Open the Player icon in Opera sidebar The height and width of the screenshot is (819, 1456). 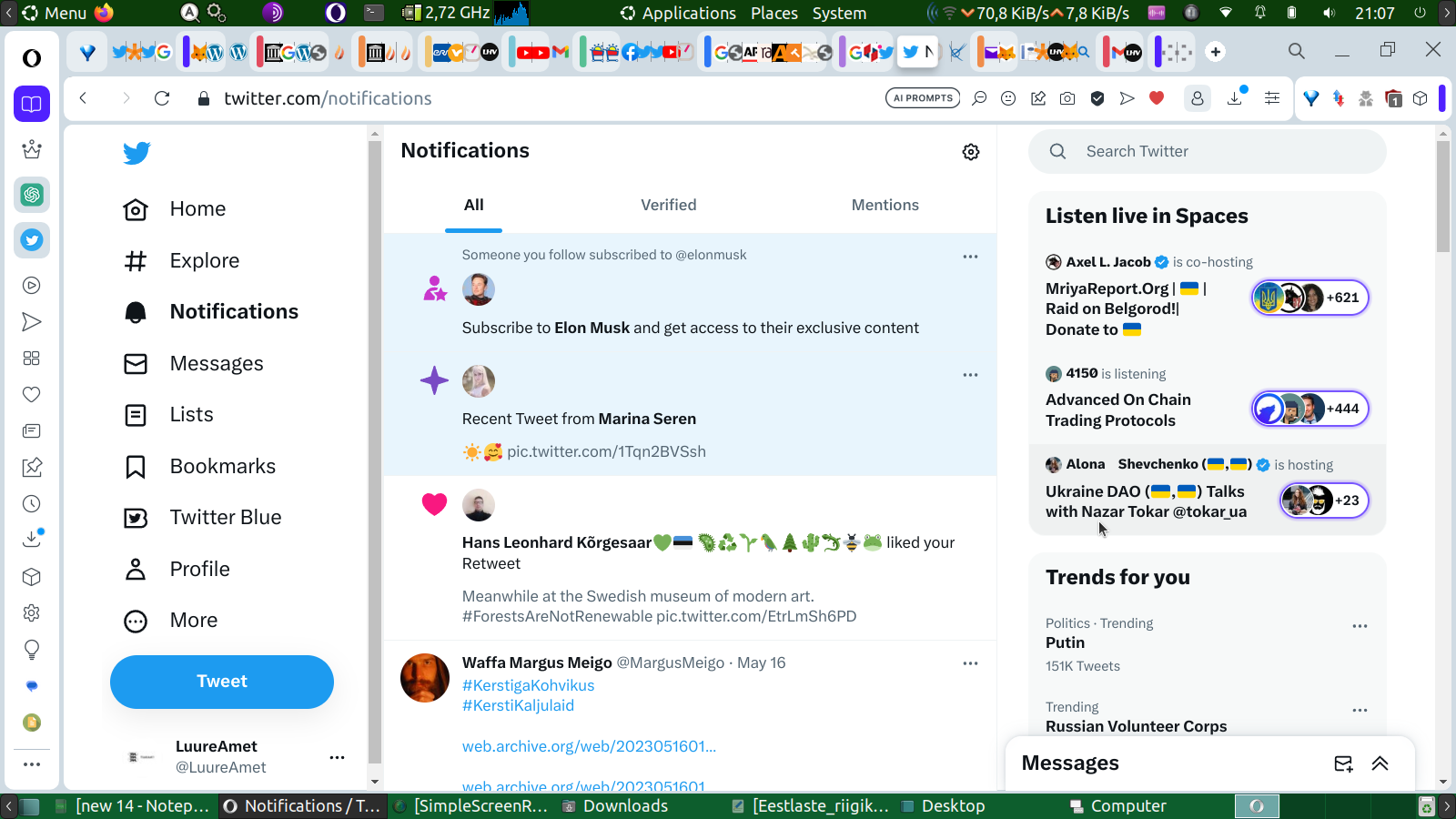tap(32, 286)
